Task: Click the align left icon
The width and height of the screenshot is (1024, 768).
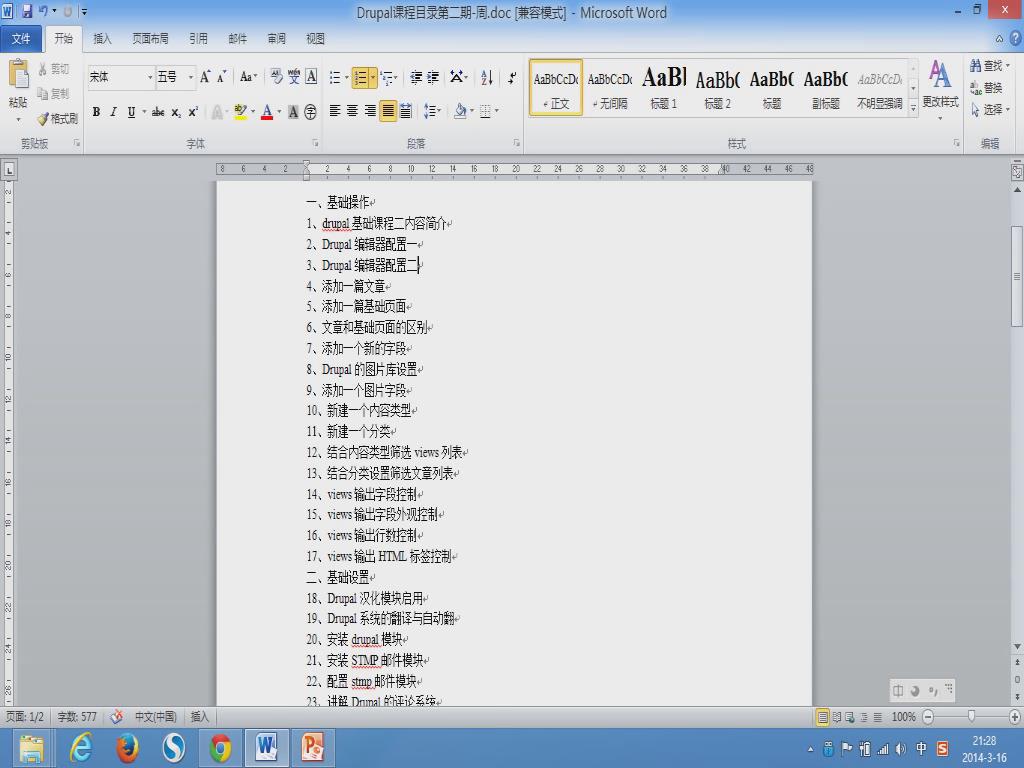Action: (x=335, y=111)
